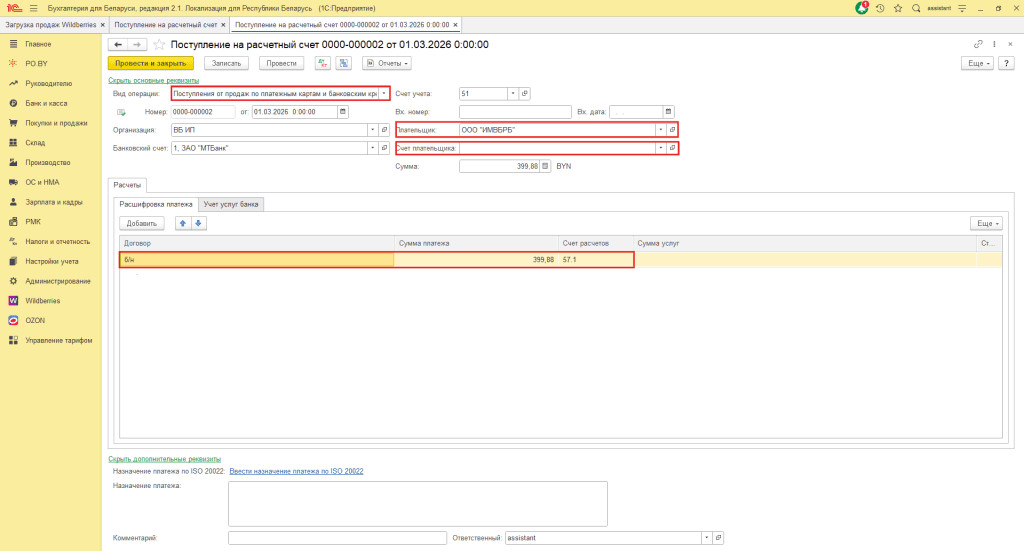
Task: Open Плательщик dropdown list
Action: click(660, 130)
